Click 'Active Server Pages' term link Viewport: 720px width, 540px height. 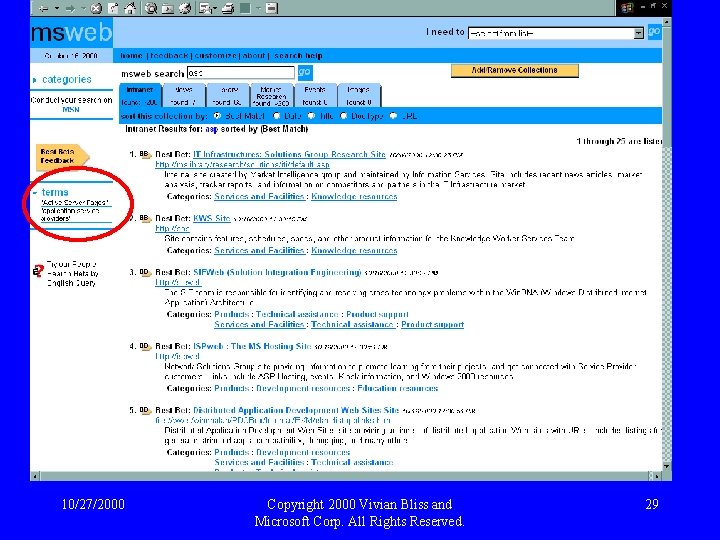tap(75, 202)
